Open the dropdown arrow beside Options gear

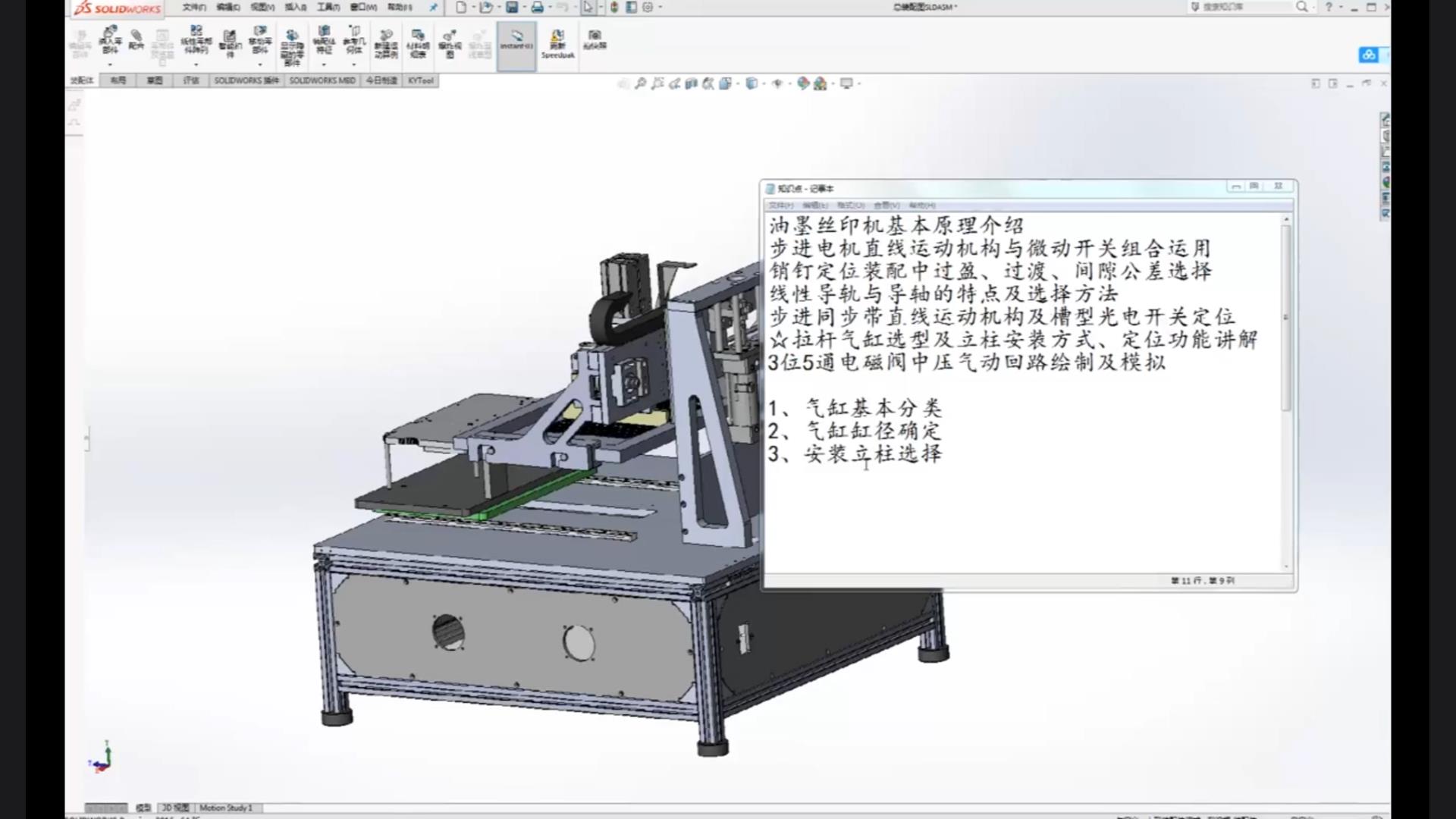(660, 7)
